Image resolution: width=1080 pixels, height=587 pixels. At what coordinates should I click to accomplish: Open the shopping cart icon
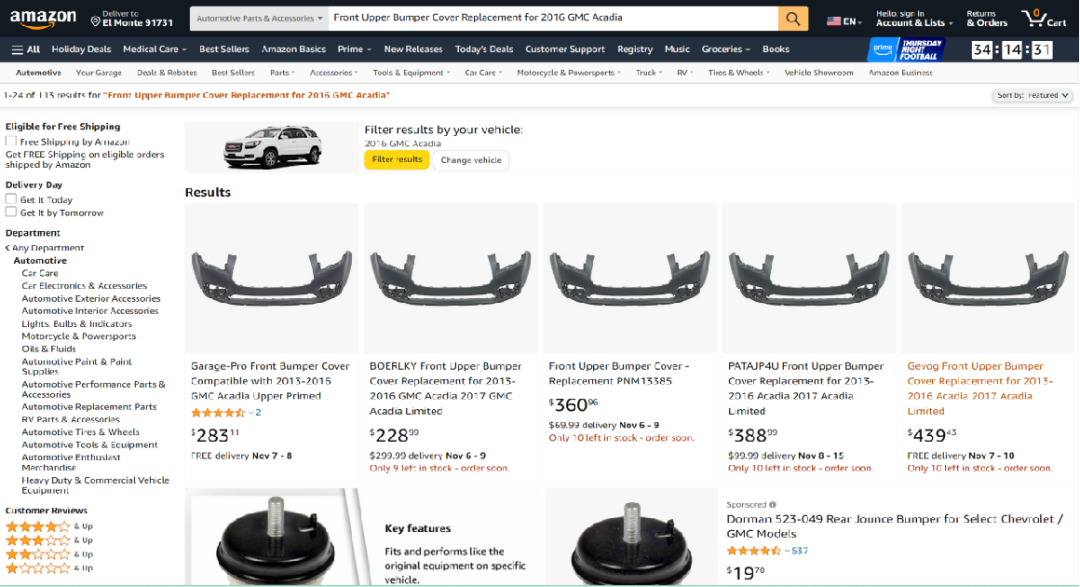coord(1043,18)
